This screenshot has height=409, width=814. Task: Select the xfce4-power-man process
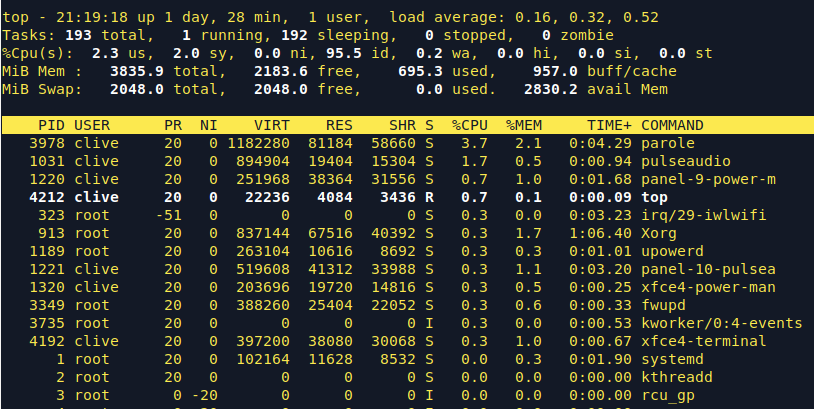709,288
